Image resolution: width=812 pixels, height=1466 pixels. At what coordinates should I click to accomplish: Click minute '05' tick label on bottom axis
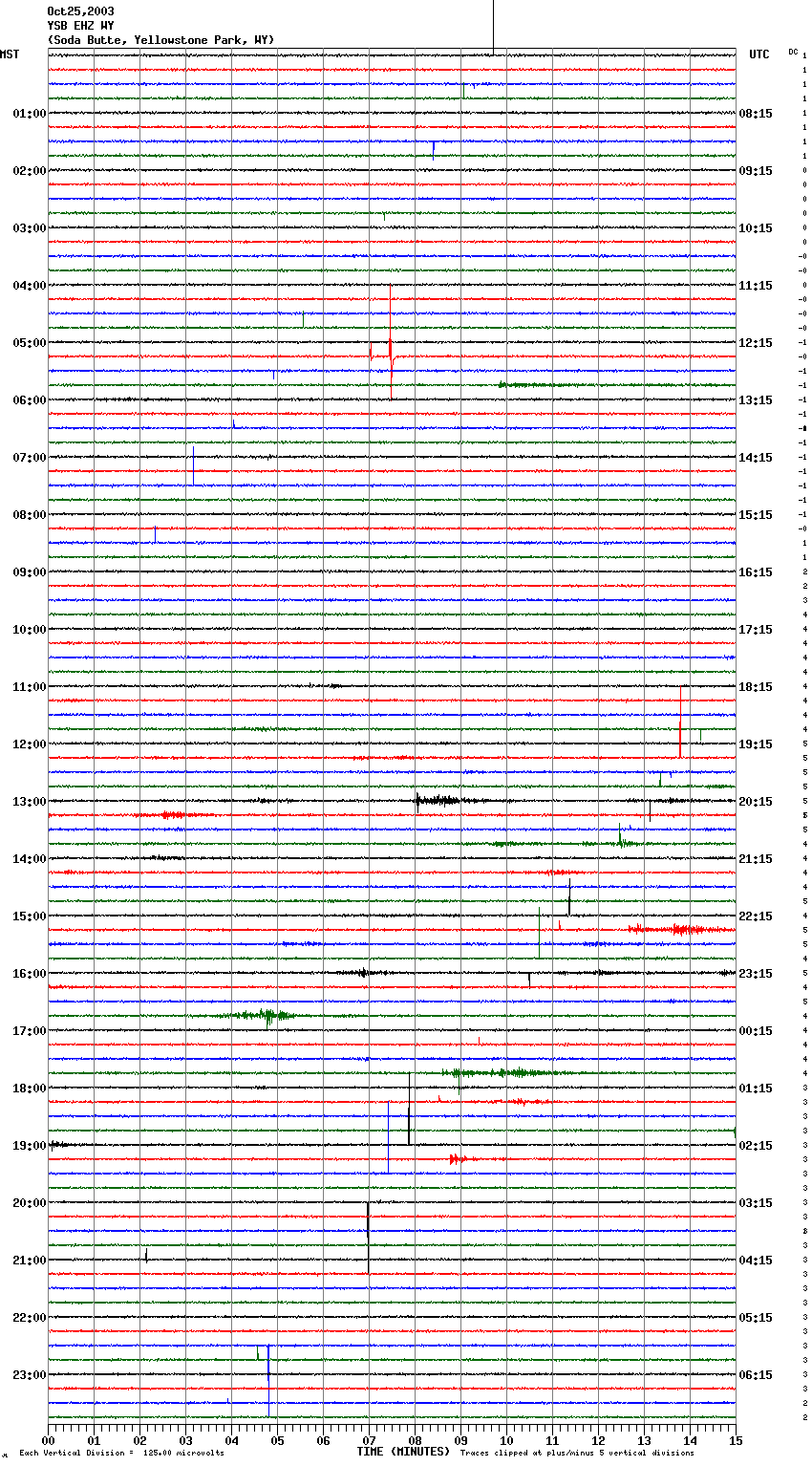pos(277,1440)
